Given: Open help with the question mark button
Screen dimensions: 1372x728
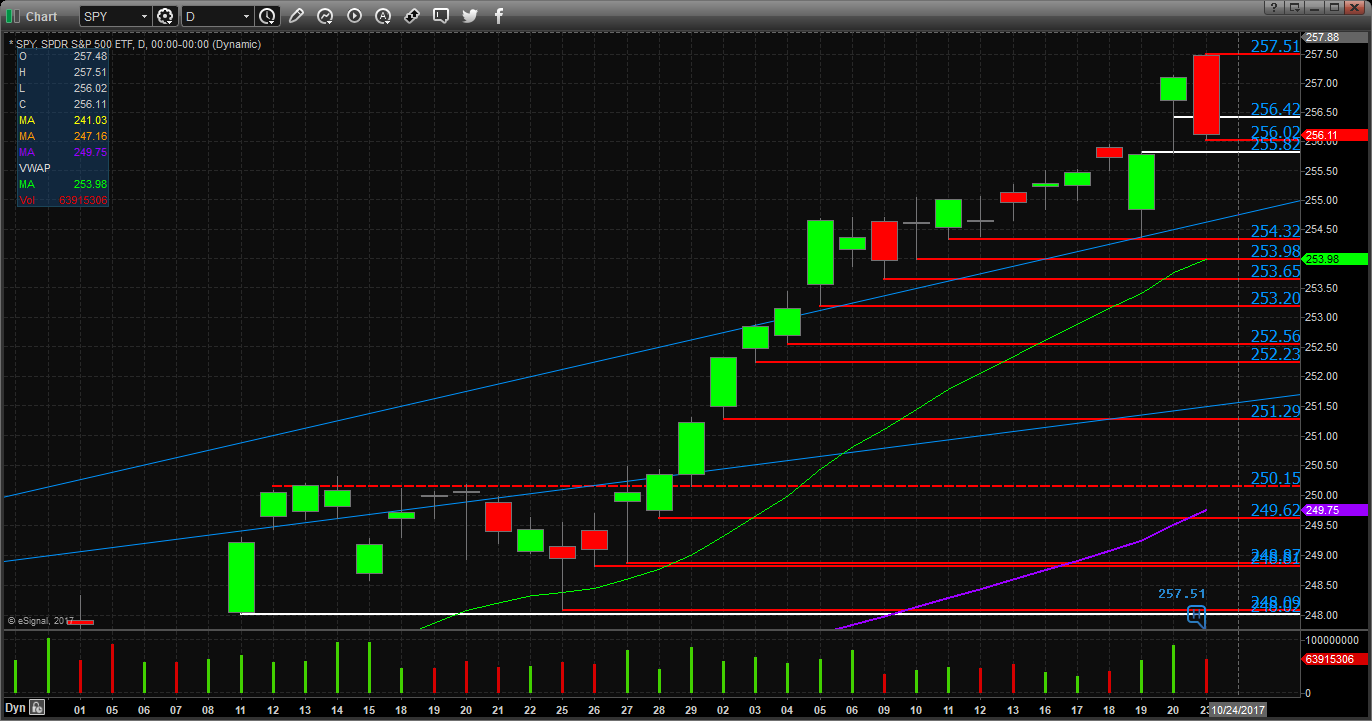Looking at the screenshot, I should (x=1274, y=7).
